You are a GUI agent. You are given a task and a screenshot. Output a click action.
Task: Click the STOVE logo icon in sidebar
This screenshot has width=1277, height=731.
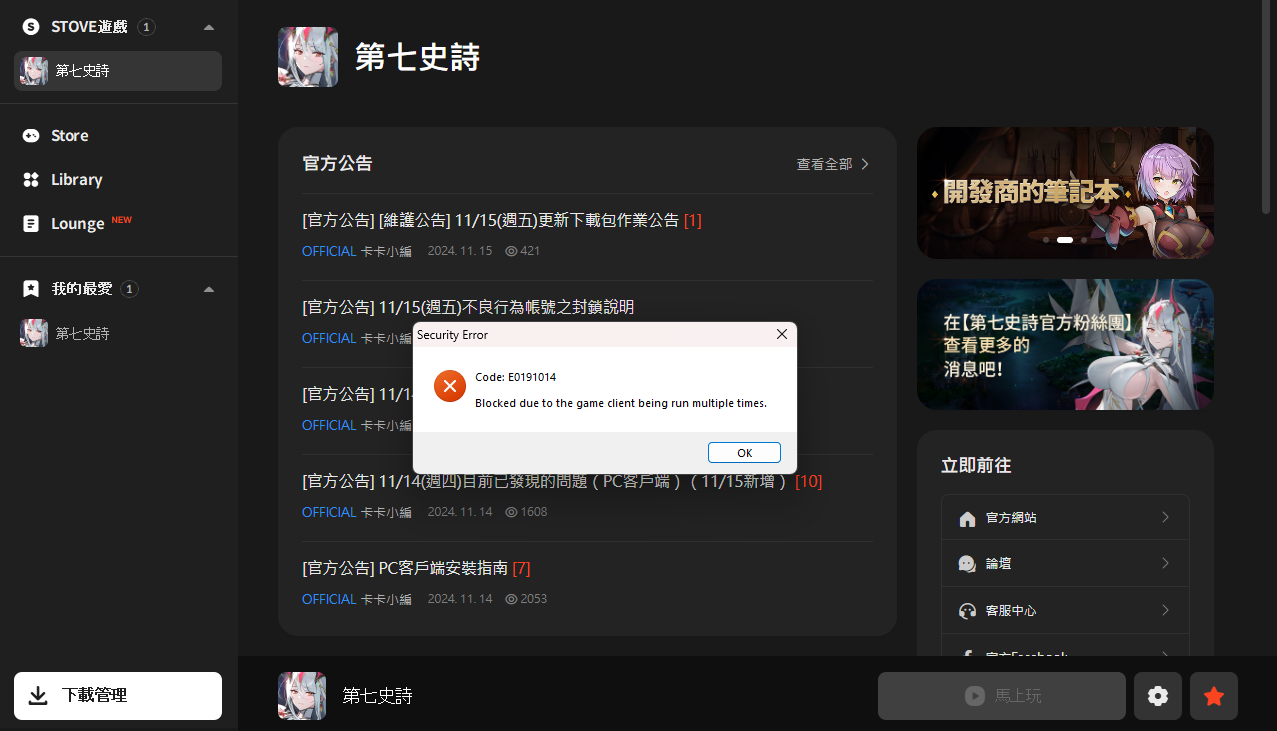31,27
